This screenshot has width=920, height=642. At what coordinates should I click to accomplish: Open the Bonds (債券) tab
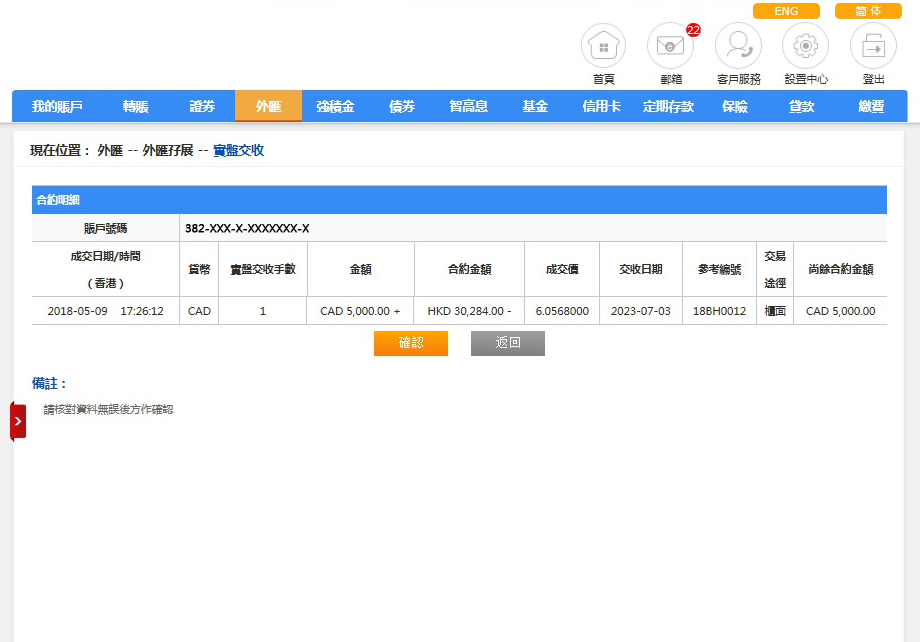tap(402, 106)
